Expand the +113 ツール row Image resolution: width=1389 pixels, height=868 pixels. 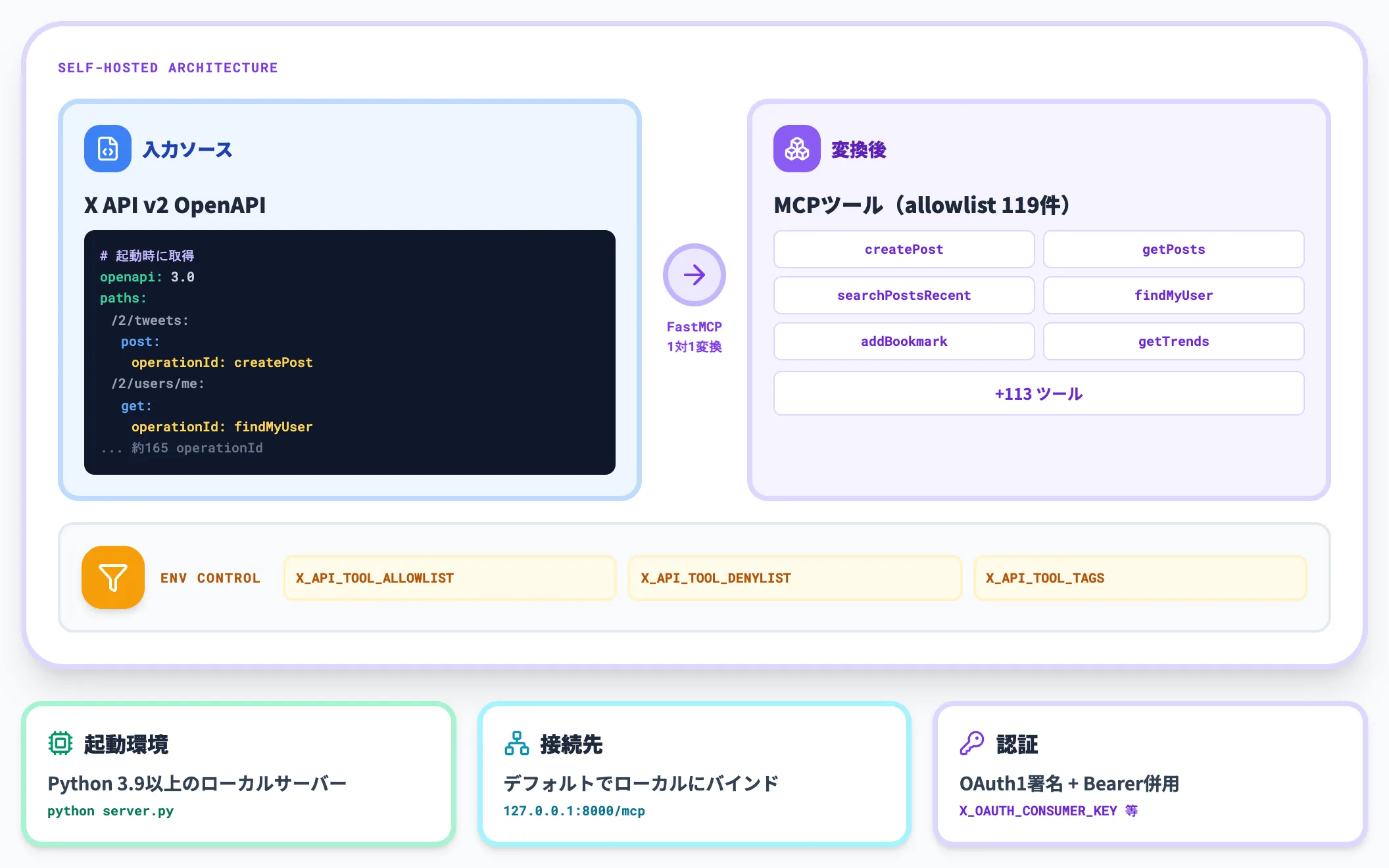pos(1038,393)
